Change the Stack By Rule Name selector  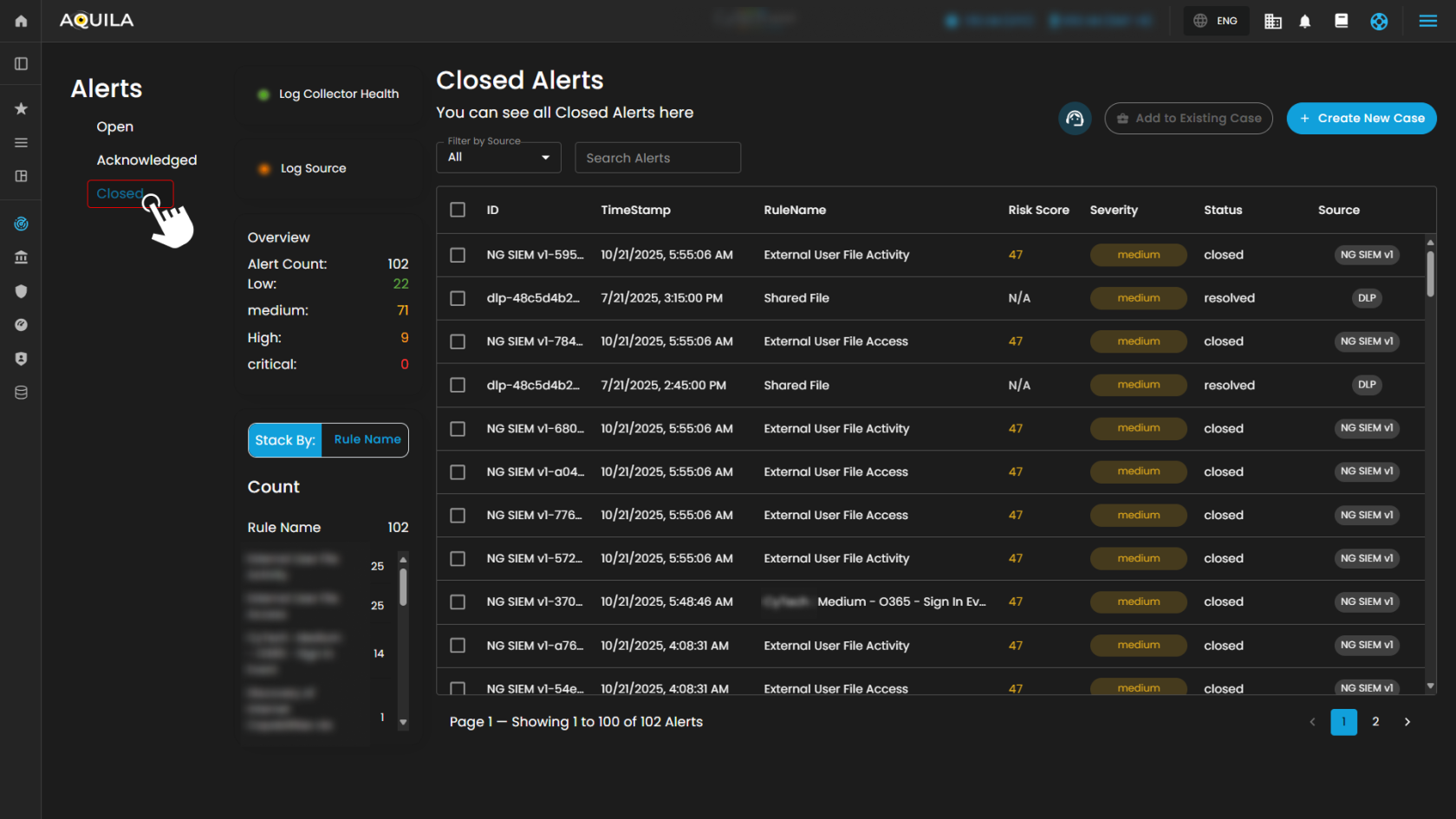367,439
